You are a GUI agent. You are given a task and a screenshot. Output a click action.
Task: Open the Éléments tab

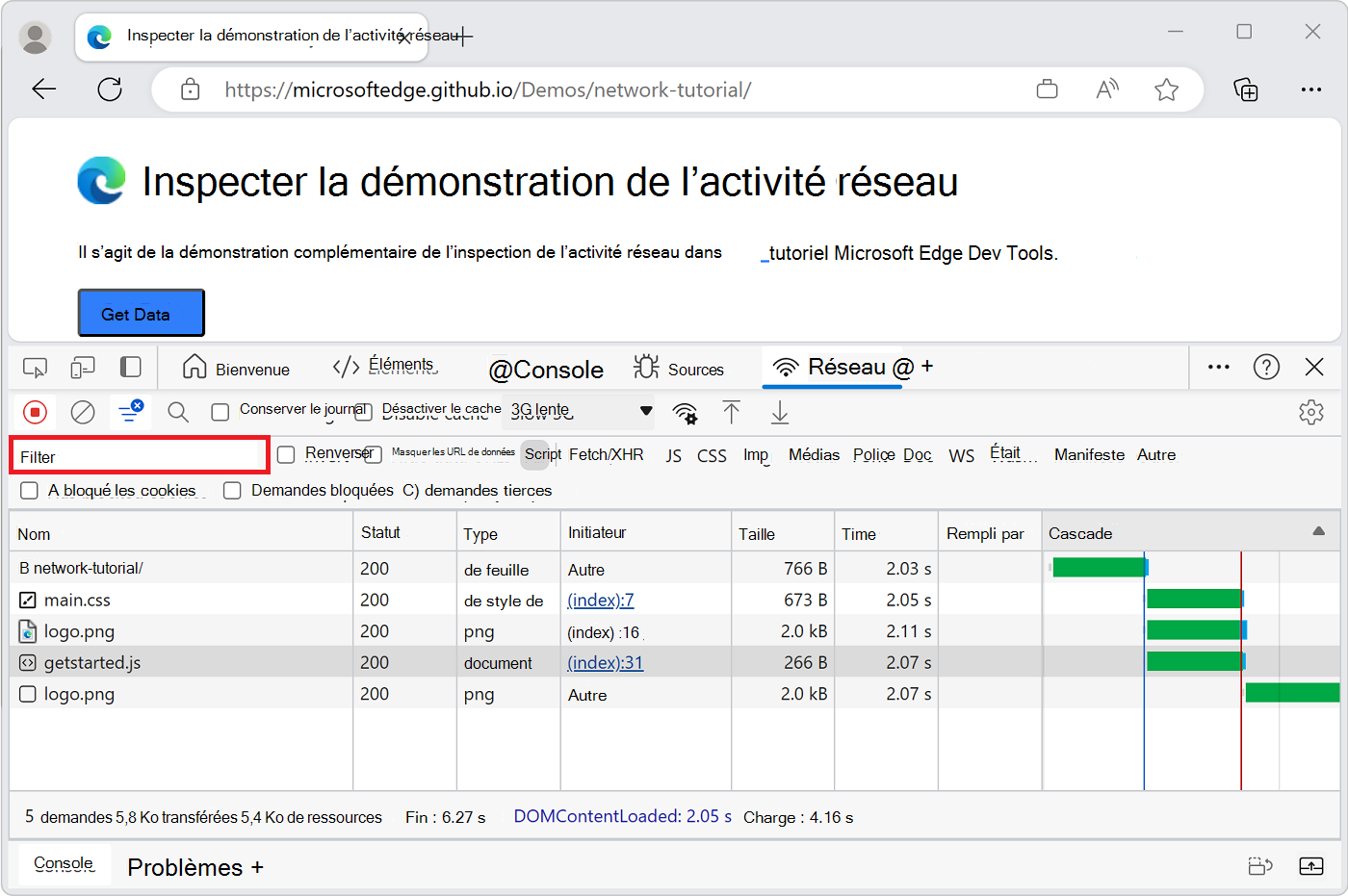coord(384,366)
